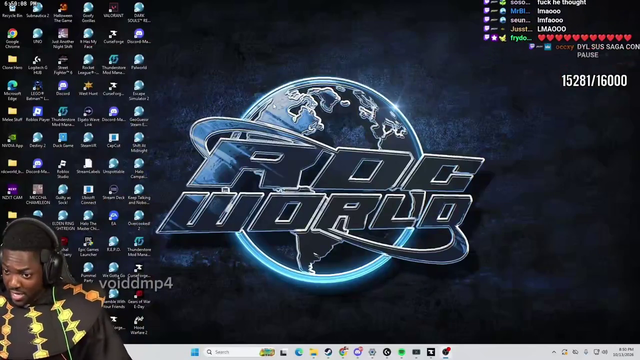Launch UNO desktop shortcut
640x360 pixels.
(x=38, y=37)
